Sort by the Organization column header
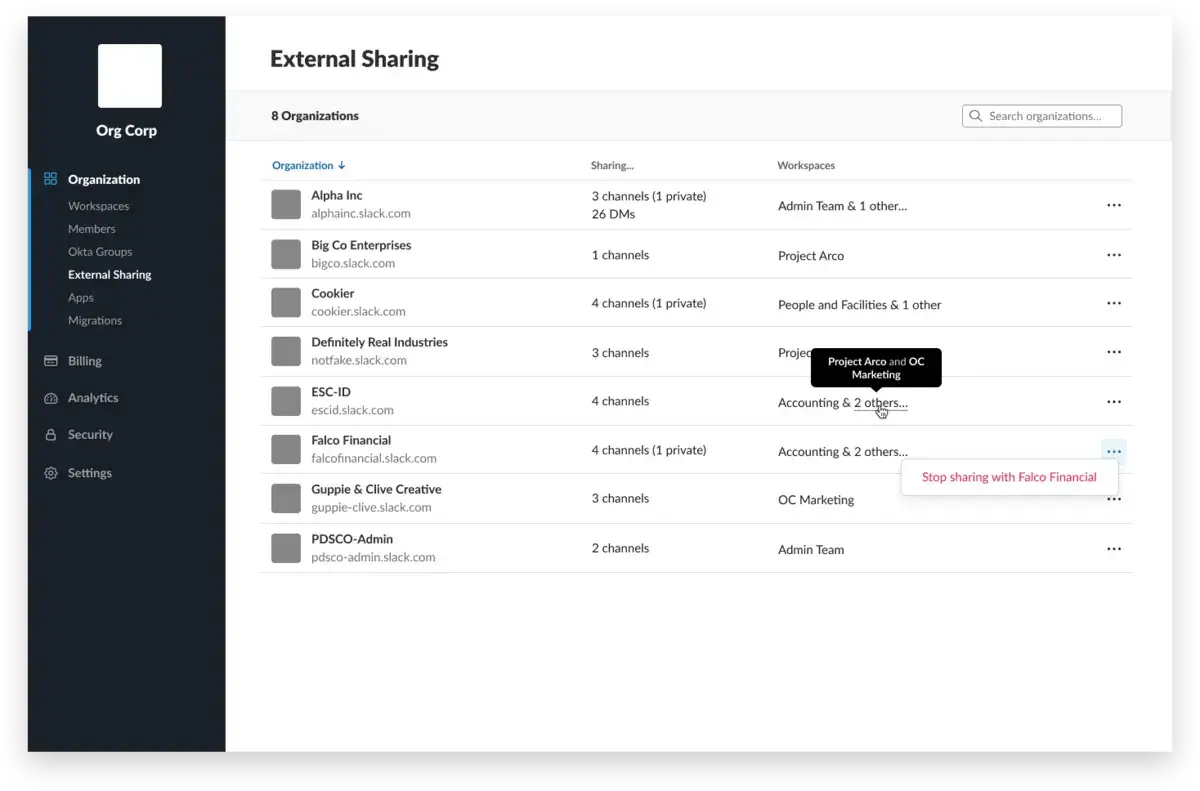The height and width of the screenshot is (791, 1200). tap(309, 165)
